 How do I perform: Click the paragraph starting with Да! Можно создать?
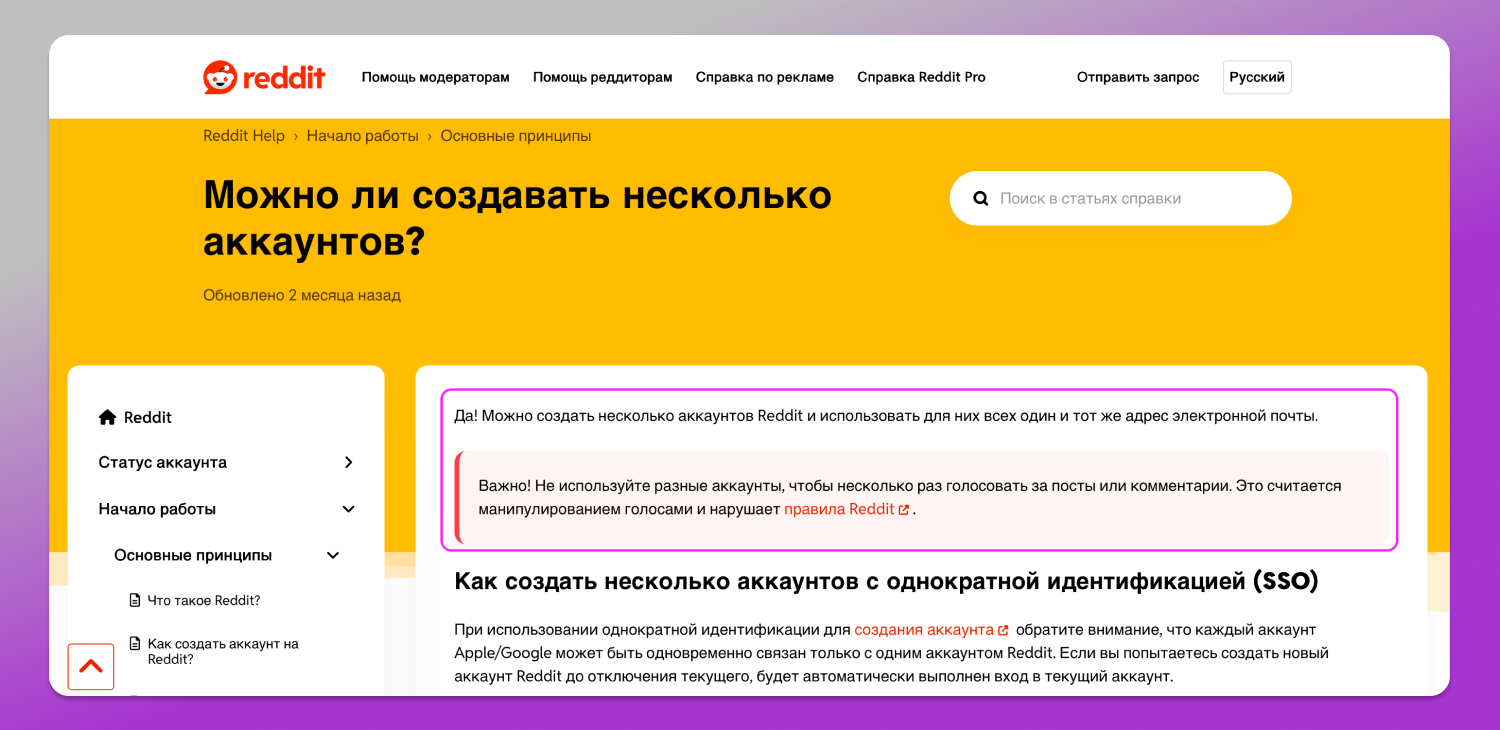pyautogui.click(x=886, y=416)
